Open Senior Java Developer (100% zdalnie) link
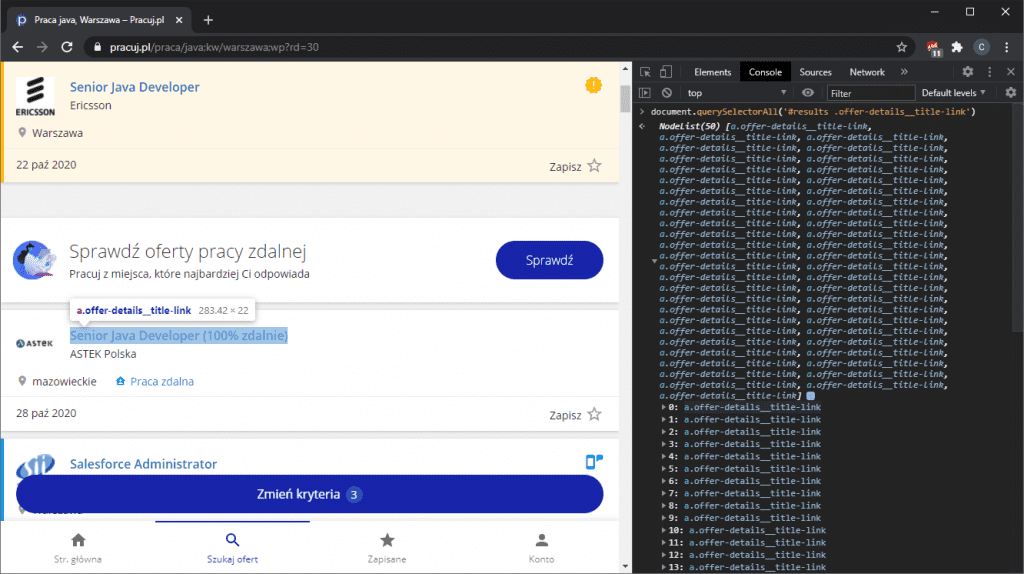This screenshot has height=574, width=1024. tap(179, 336)
